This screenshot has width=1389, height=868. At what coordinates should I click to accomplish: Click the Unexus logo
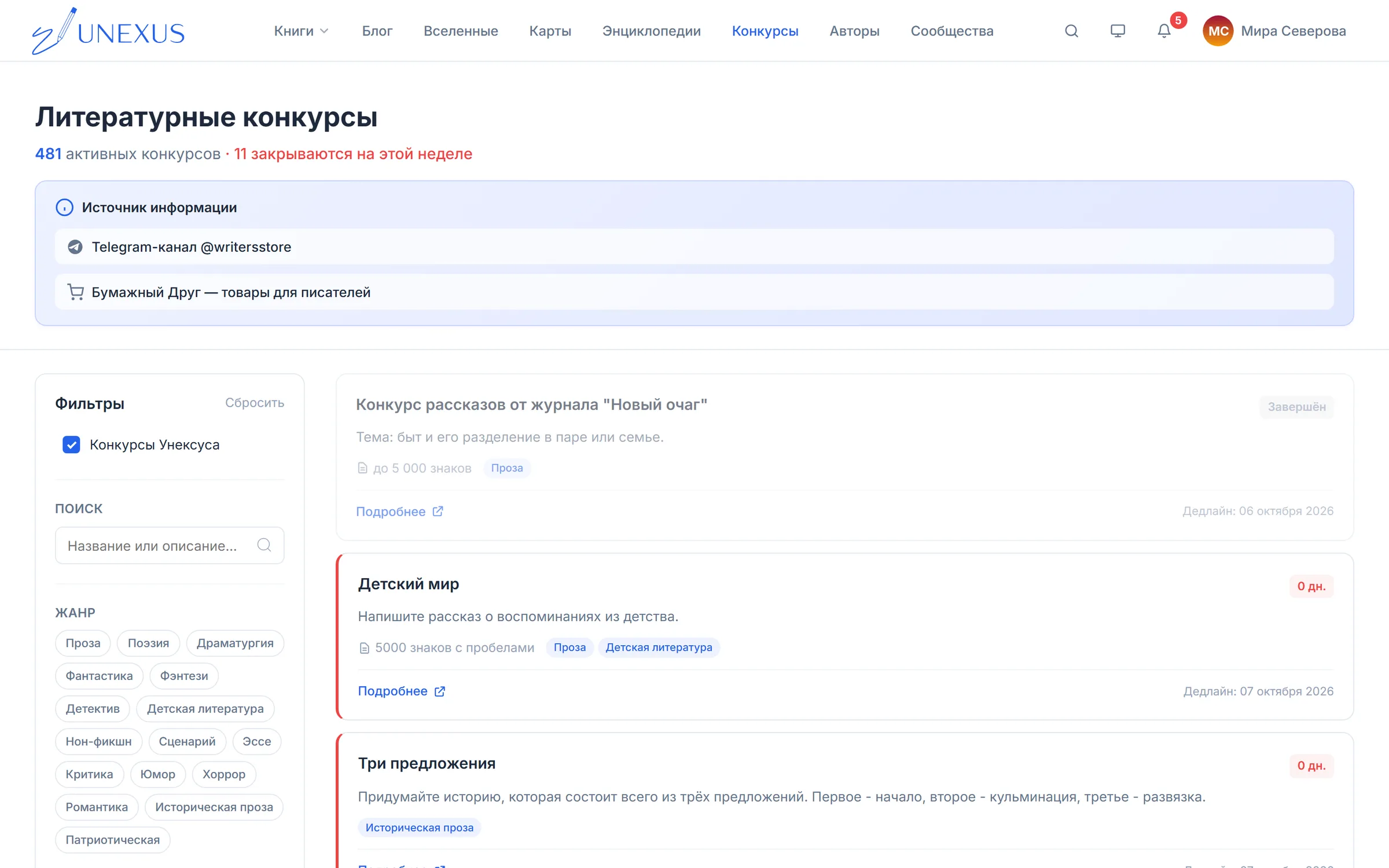(108, 31)
